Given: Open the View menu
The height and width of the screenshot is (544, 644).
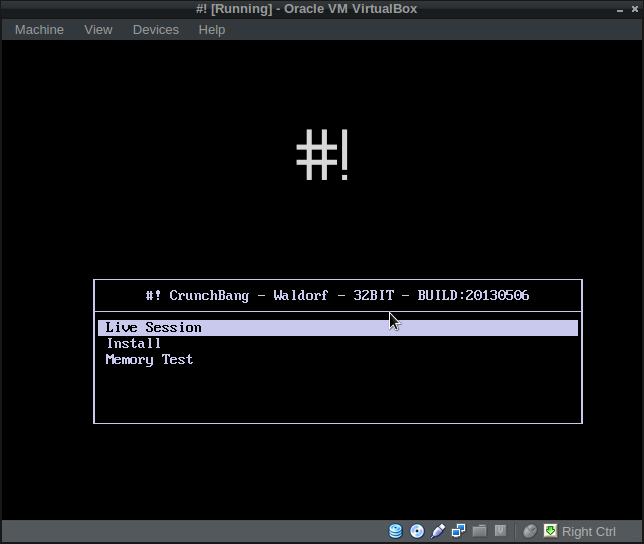Looking at the screenshot, I should (98, 30).
